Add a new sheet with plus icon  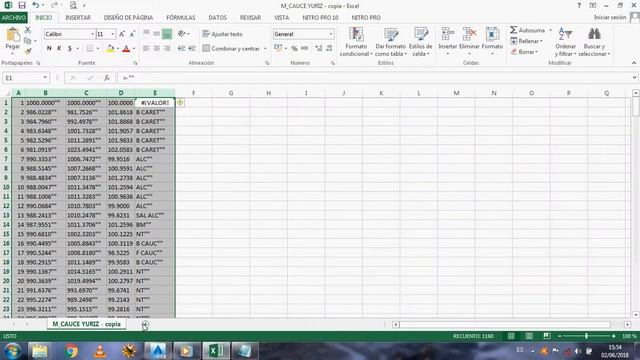click(145, 324)
